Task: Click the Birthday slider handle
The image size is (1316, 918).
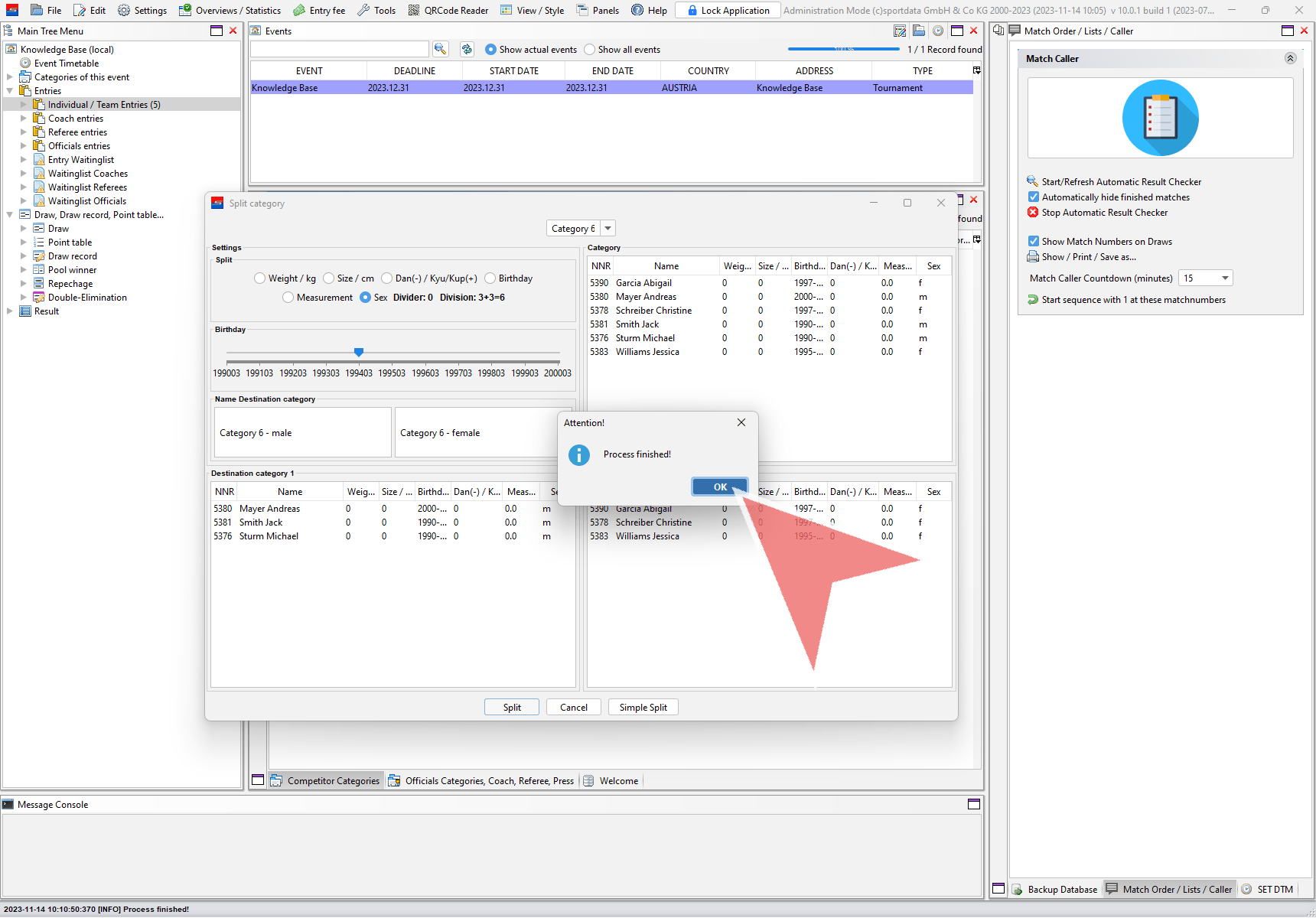Action: click(x=359, y=352)
